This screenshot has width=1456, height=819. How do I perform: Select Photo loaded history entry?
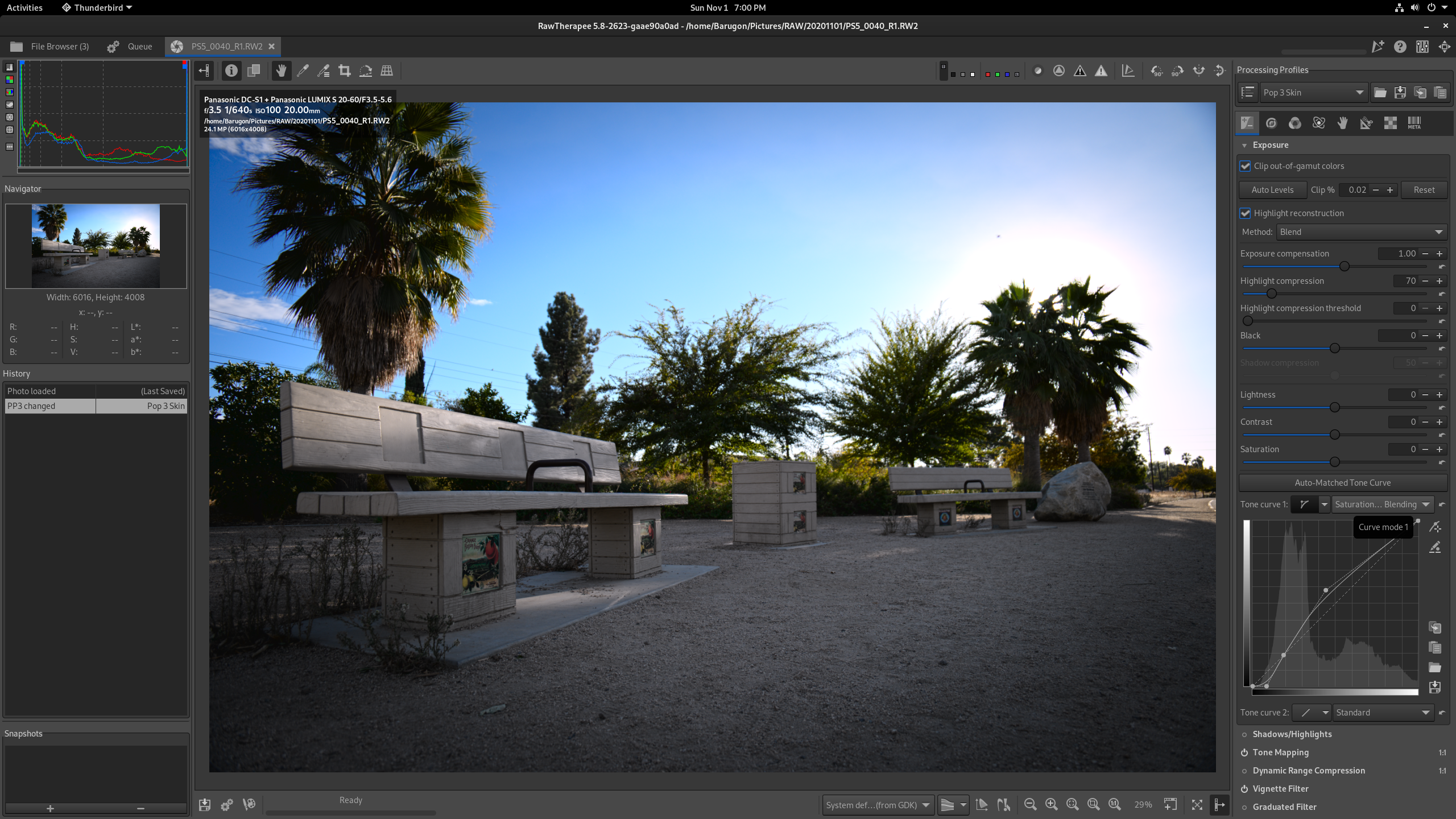[x=96, y=391]
